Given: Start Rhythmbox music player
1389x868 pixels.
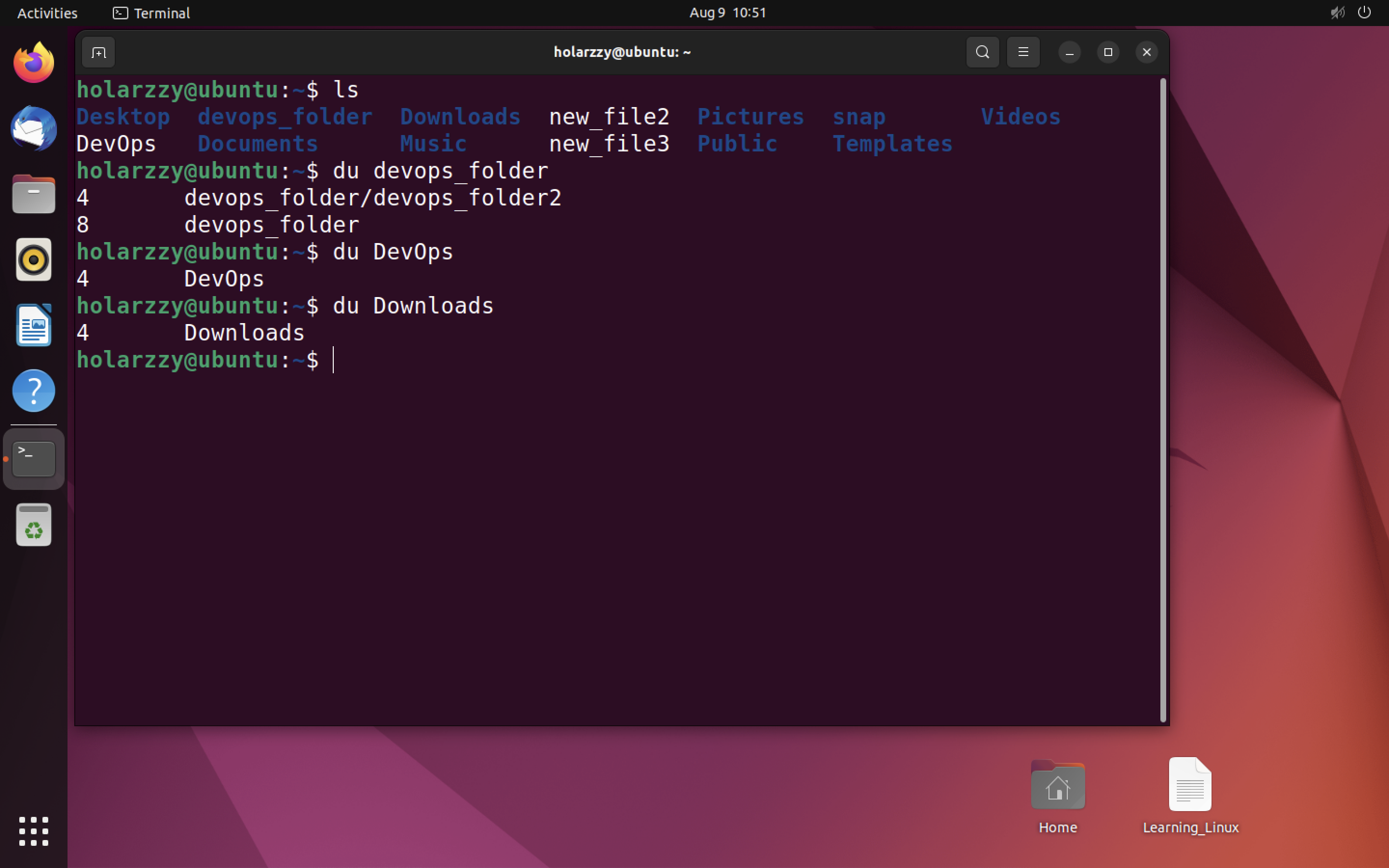Looking at the screenshot, I should (x=33, y=259).
